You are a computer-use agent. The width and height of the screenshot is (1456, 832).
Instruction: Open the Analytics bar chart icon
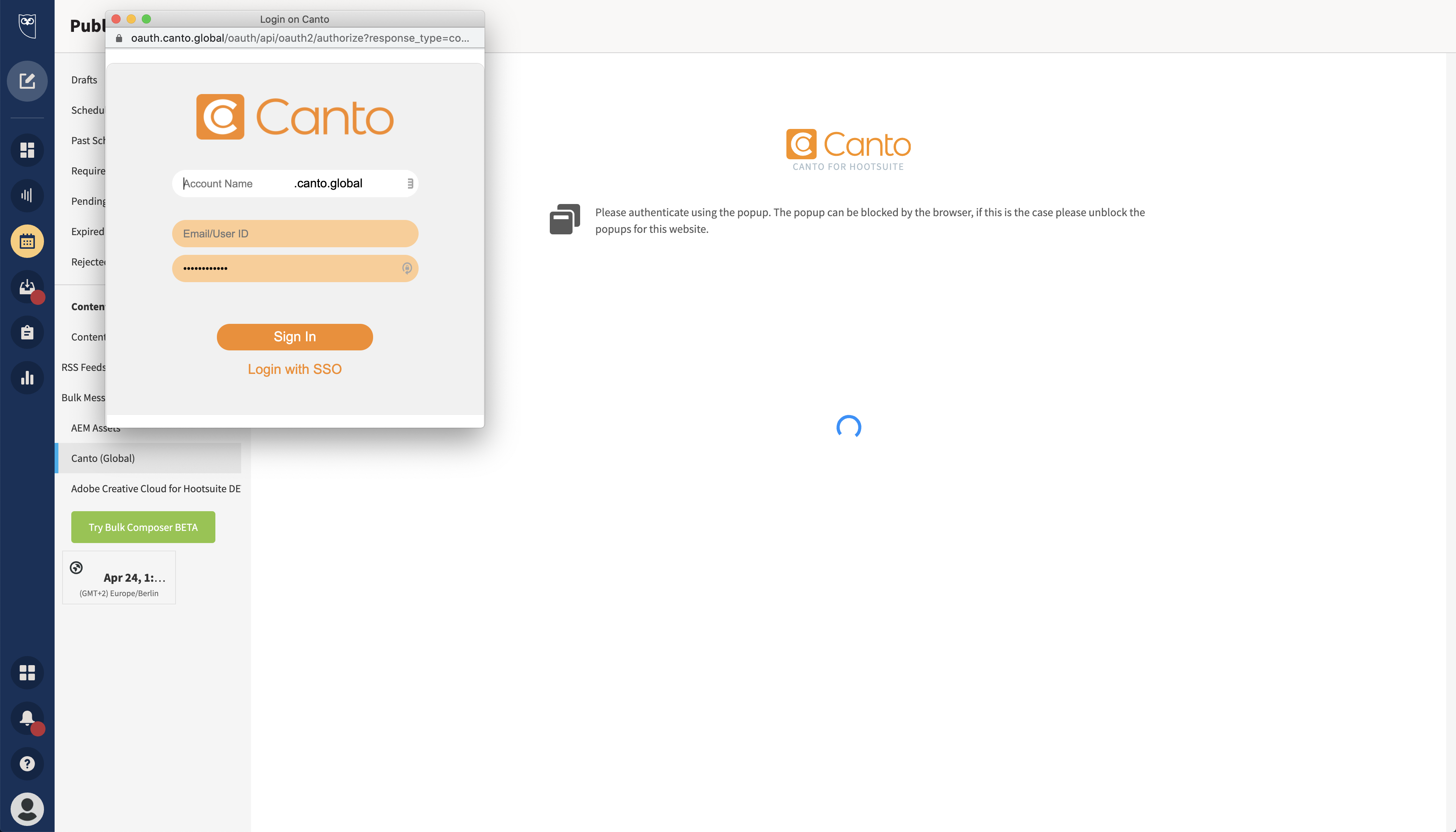27,378
